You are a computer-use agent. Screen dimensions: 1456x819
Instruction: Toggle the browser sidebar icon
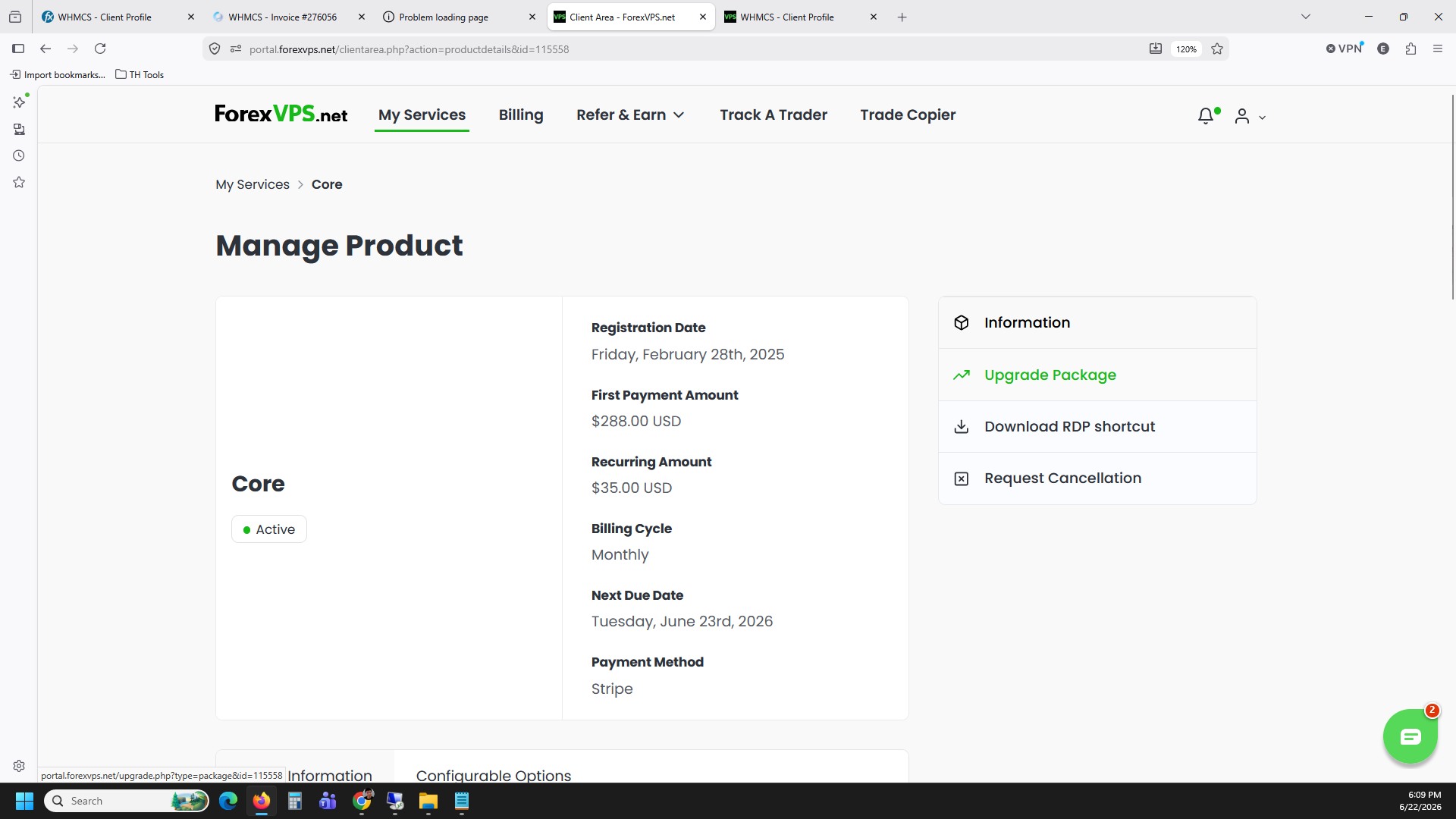(18, 49)
